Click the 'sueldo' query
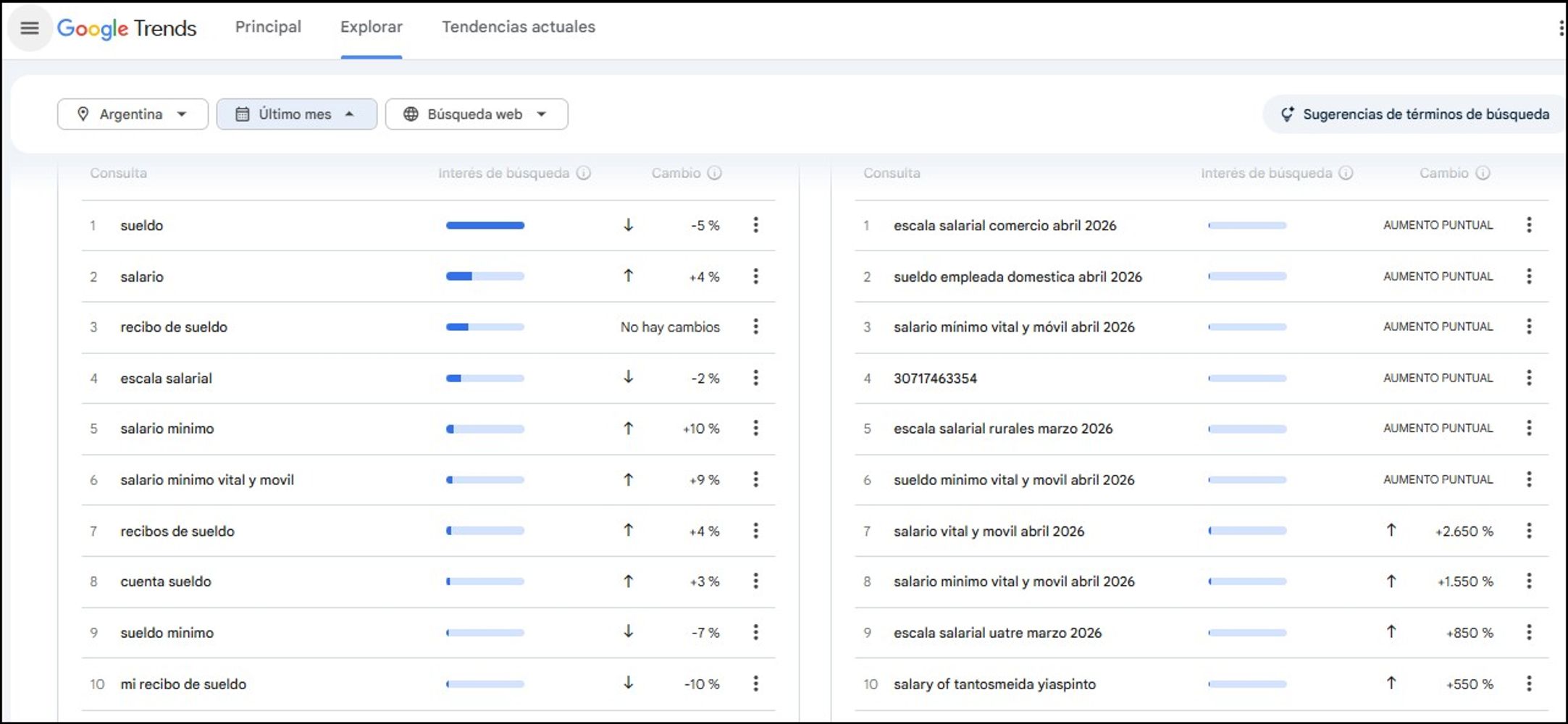This screenshot has height=724, width=1568. pos(142,226)
